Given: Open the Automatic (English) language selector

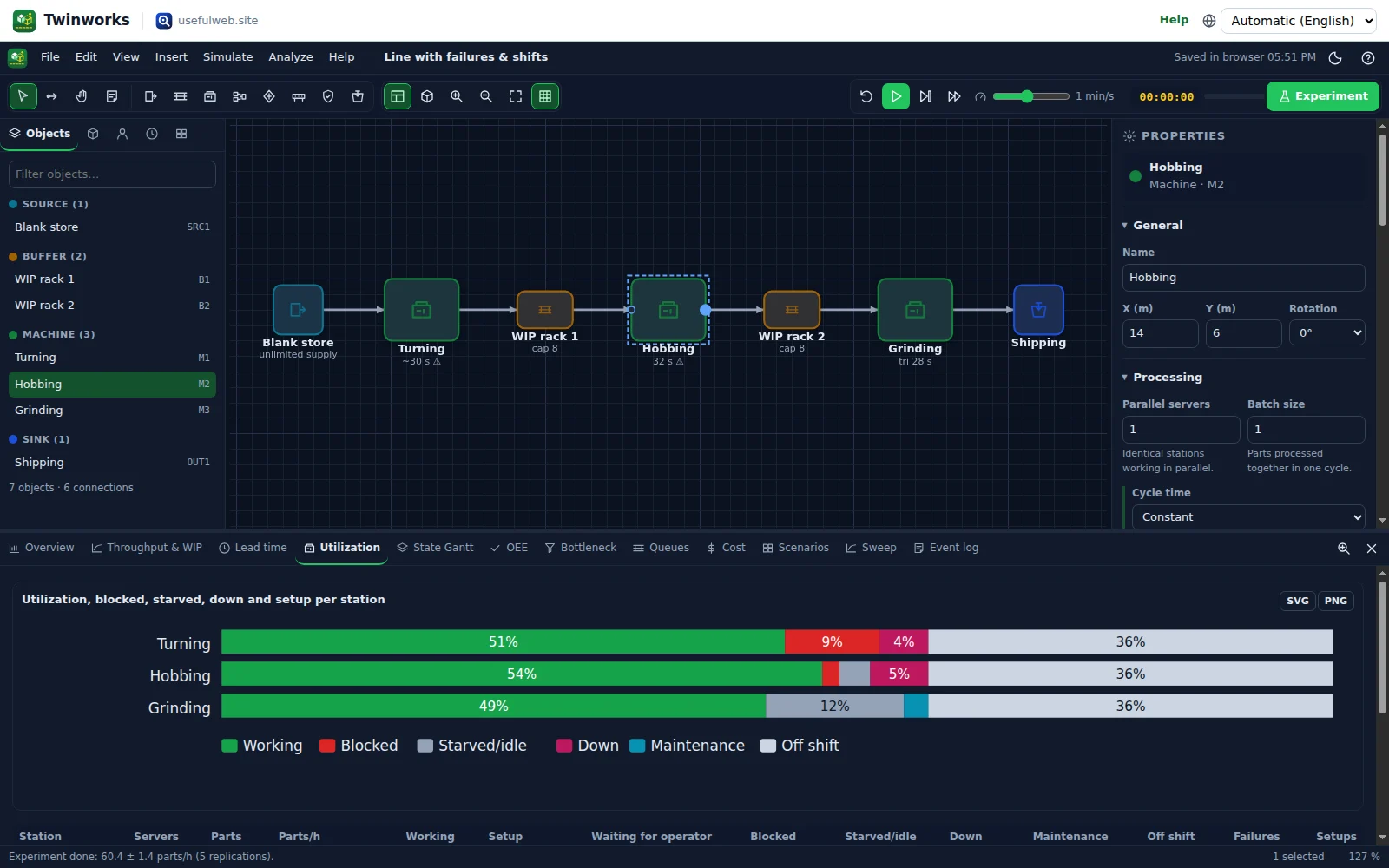Looking at the screenshot, I should (x=1299, y=21).
